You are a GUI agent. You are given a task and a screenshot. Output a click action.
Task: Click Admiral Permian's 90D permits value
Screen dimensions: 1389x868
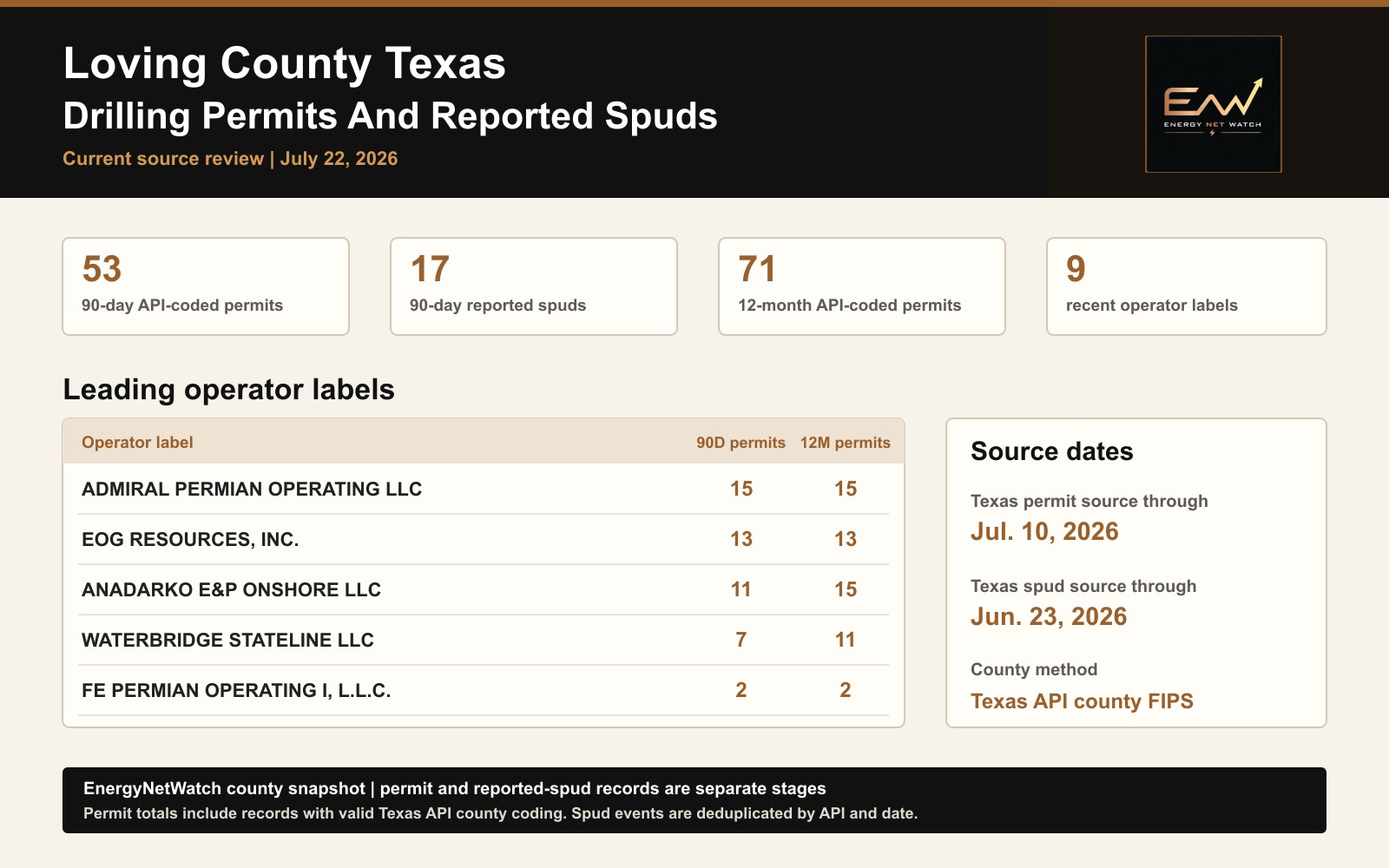[741, 489]
